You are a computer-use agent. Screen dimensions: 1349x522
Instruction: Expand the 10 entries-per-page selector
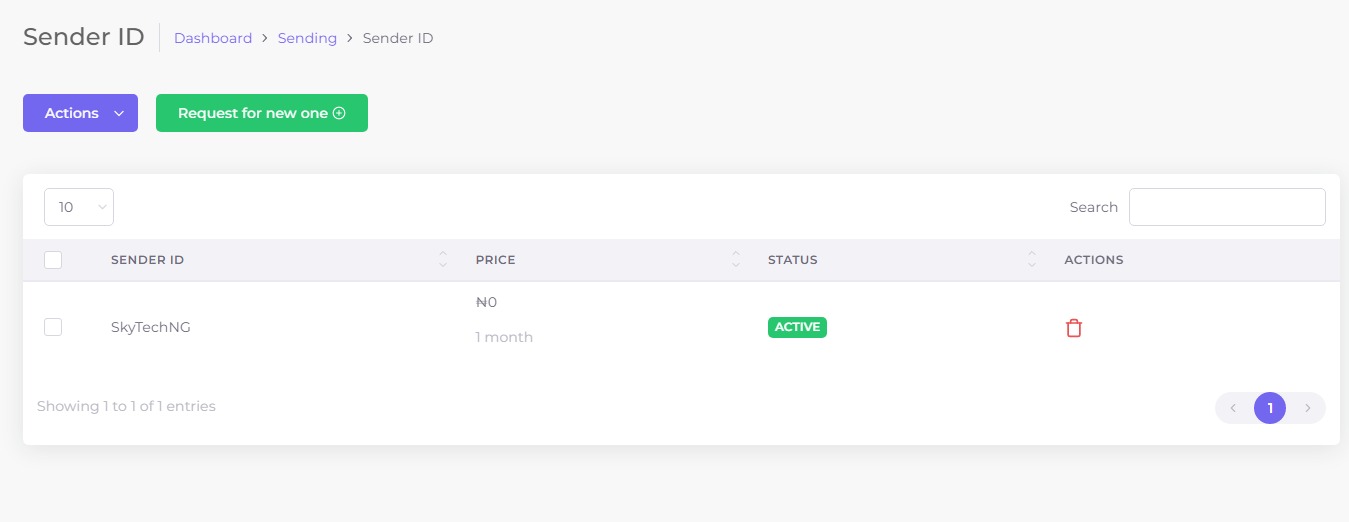tap(79, 207)
